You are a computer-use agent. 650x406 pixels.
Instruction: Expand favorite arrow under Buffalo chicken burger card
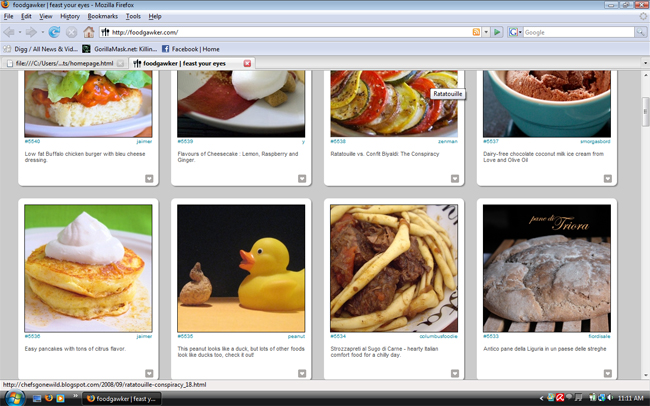click(148, 179)
